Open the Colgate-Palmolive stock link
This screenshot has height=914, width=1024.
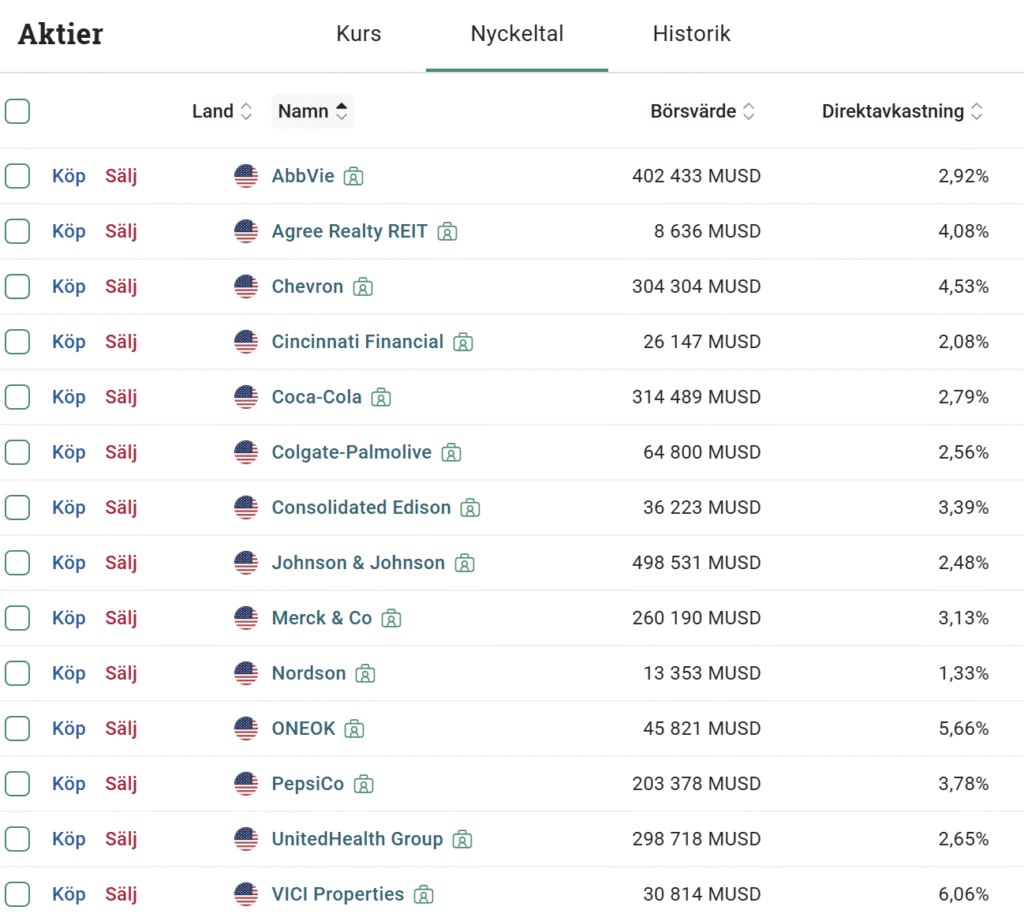pyautogui.click(x=351, y=452)
